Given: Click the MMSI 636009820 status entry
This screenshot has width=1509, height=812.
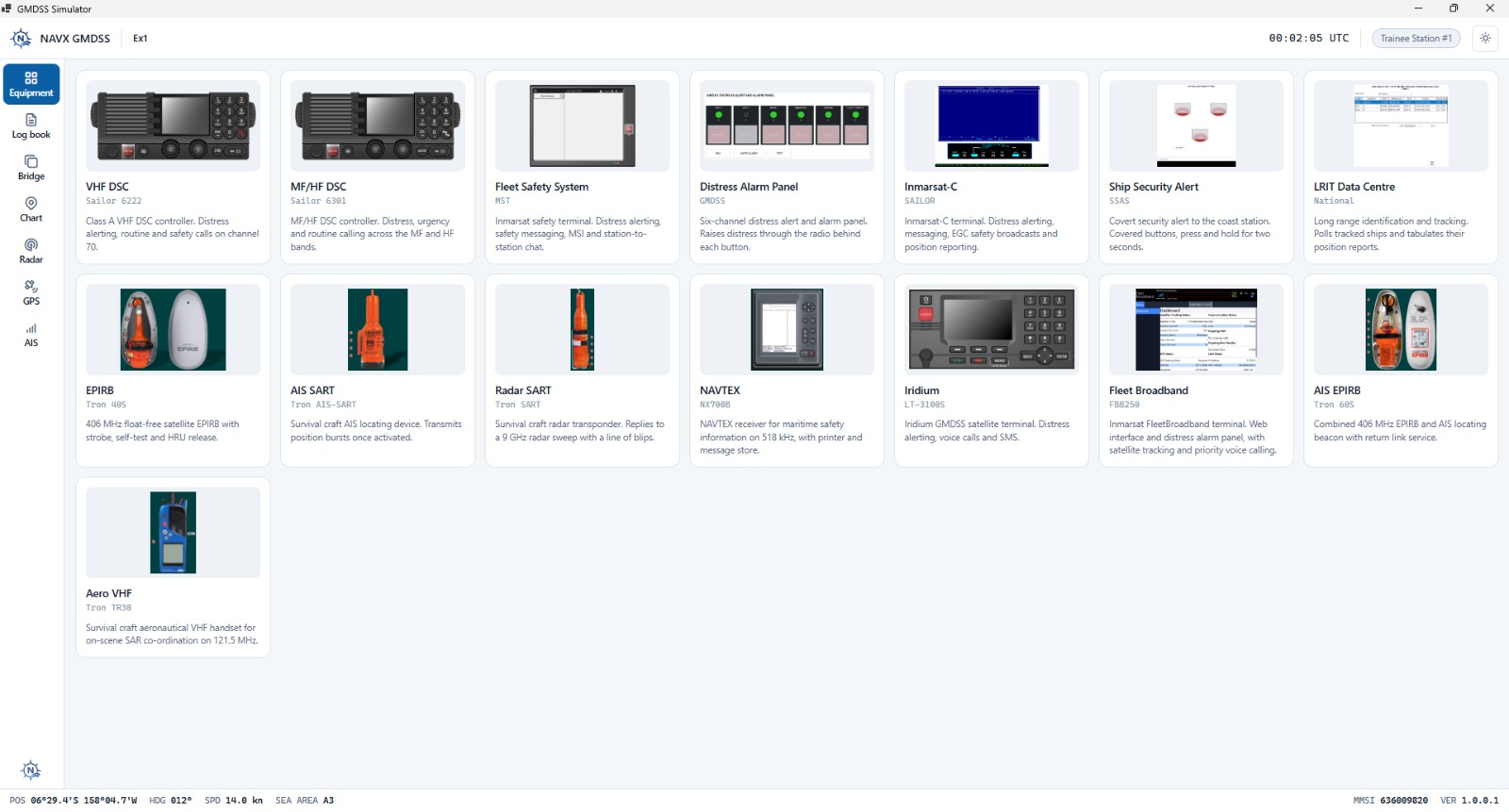Looking at the screenshot, I should 1390,801.
